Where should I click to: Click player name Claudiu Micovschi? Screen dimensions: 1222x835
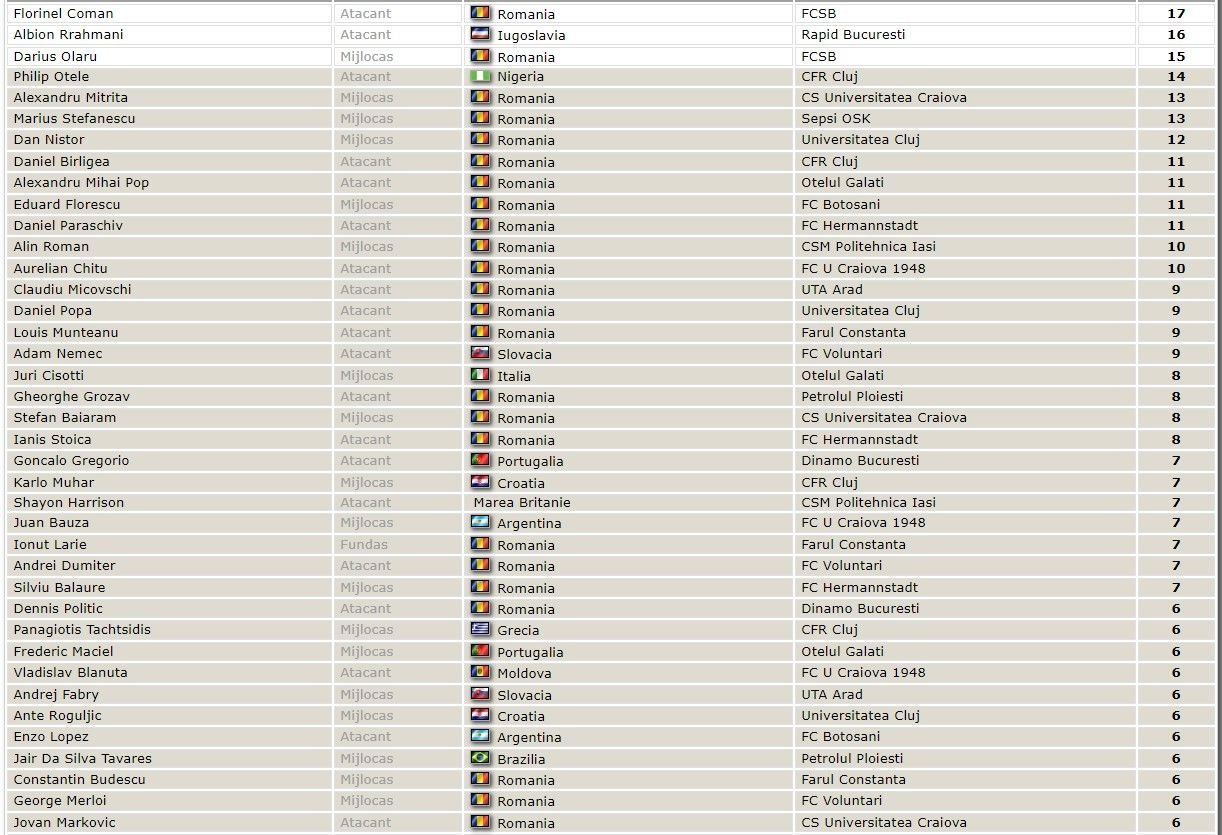pyautogui.click(x=72, y=289)
